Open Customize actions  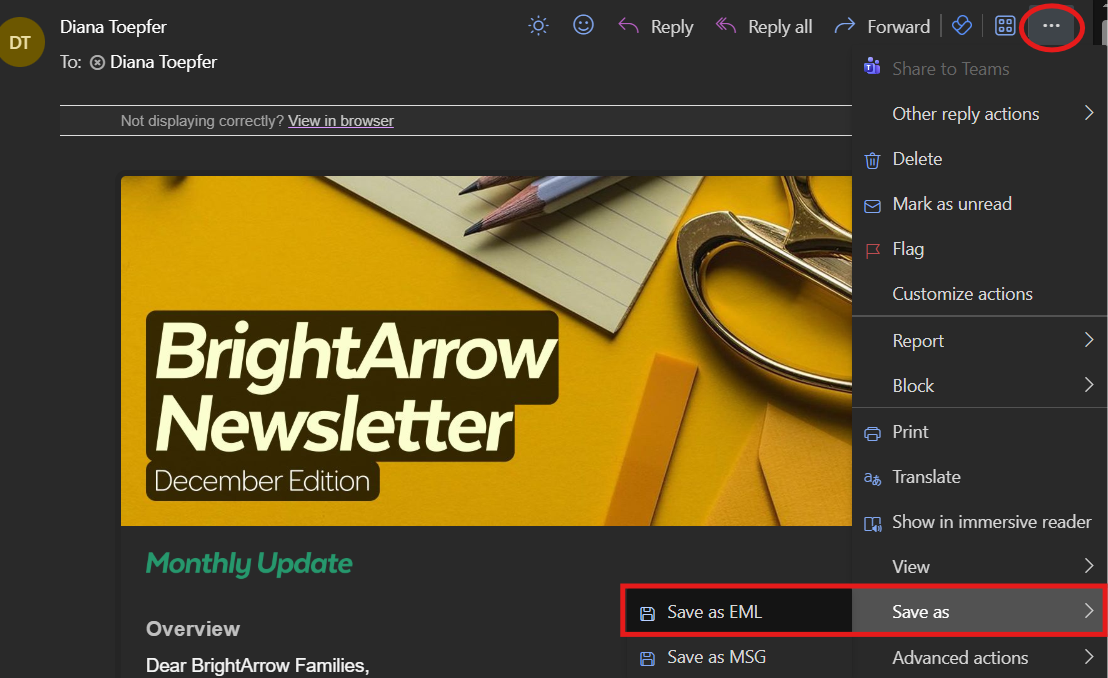click(x=979, y=294)
